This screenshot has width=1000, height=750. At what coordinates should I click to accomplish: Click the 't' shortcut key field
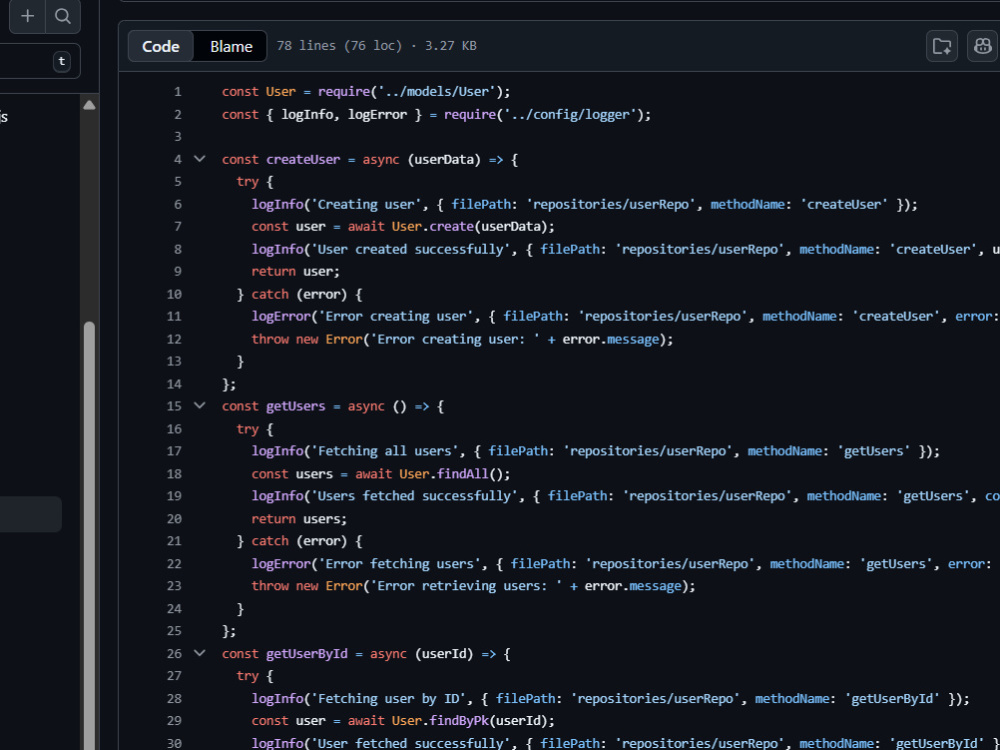tap(62, 61)
